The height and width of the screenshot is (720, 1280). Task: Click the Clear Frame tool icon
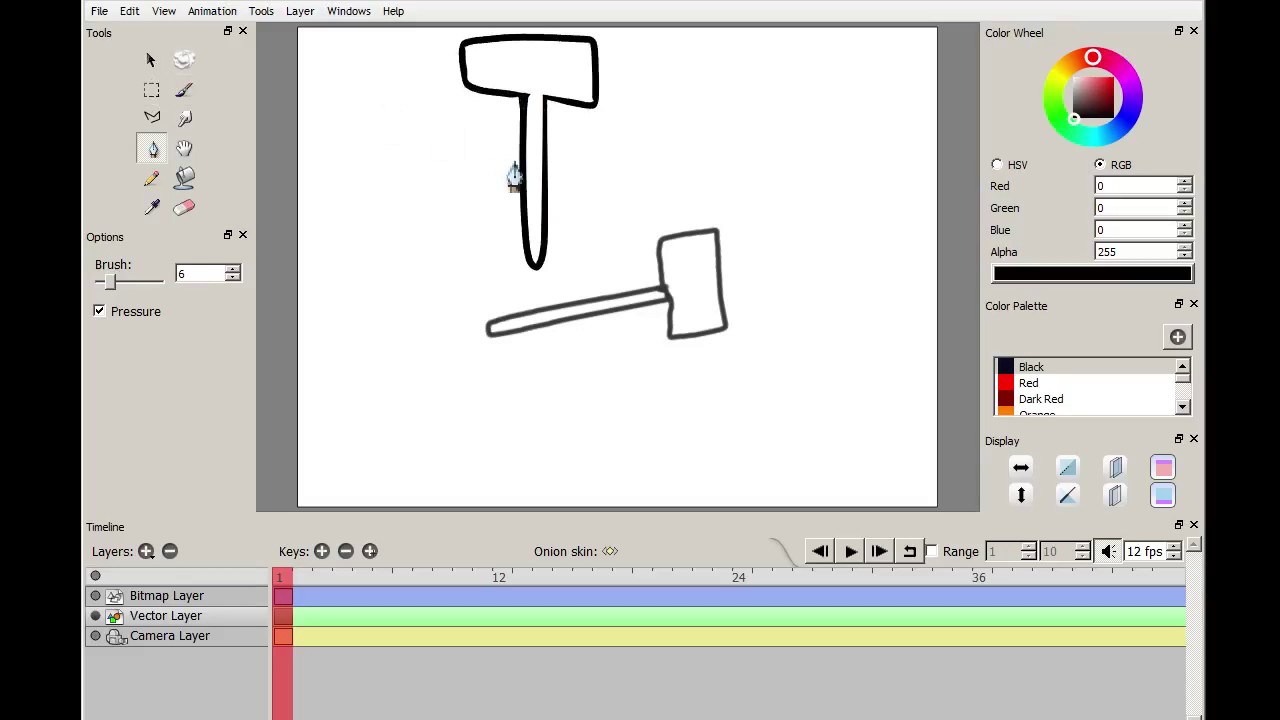(184, 60)
